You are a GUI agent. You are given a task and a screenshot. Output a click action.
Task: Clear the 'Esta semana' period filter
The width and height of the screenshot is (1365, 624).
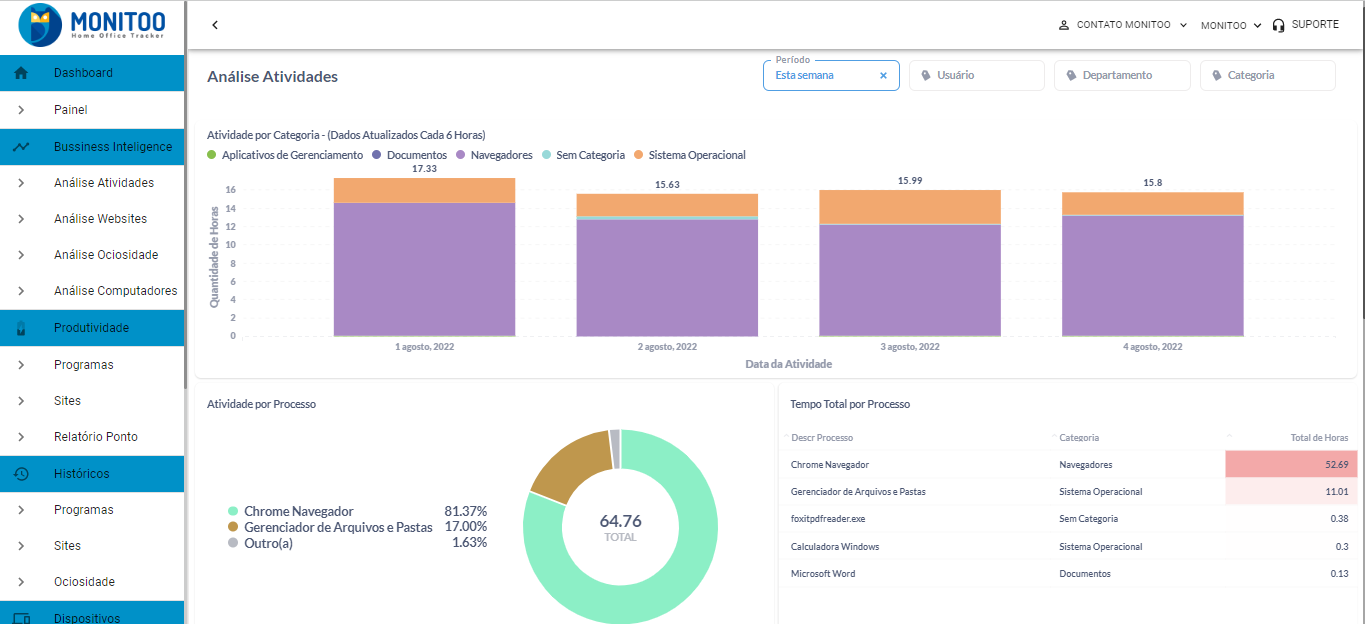tap(883, 76)
